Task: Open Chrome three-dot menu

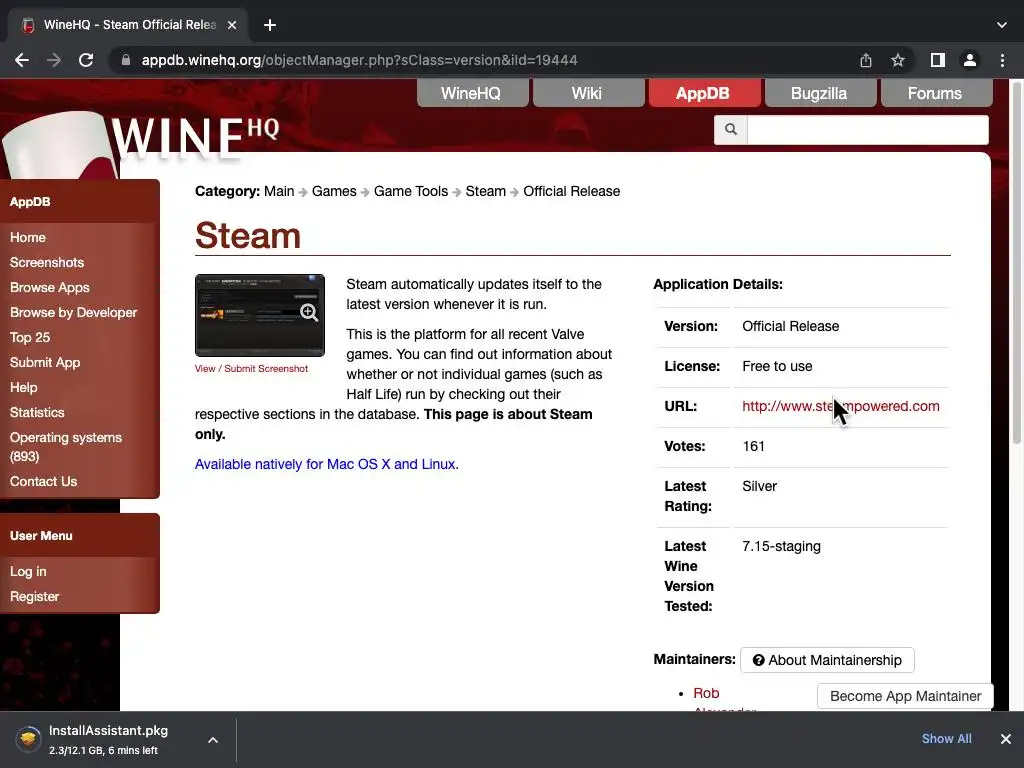Action: pyautogui.click(x=1002, y=60)
